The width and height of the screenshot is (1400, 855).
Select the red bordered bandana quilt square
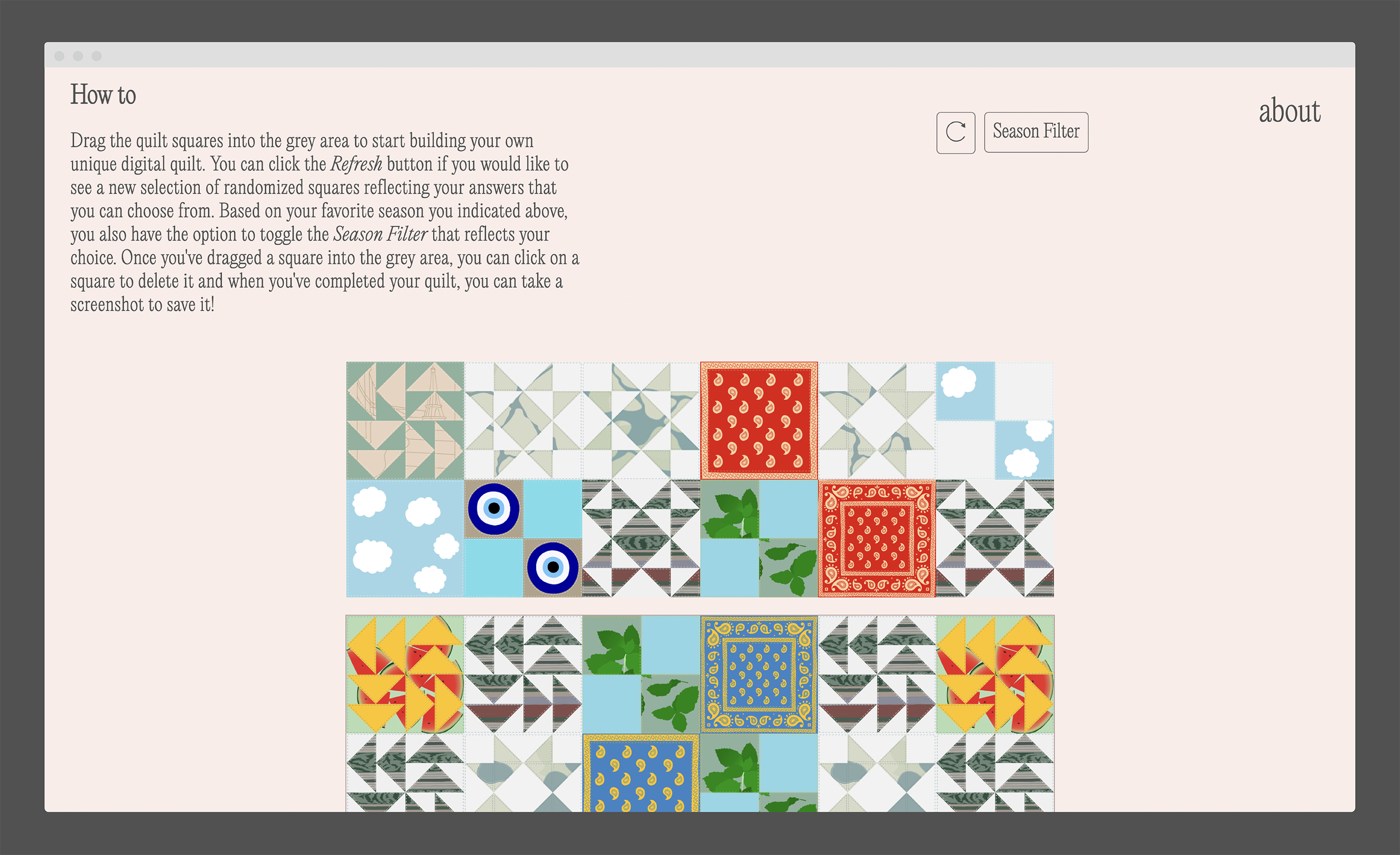[x=877, y=538]
